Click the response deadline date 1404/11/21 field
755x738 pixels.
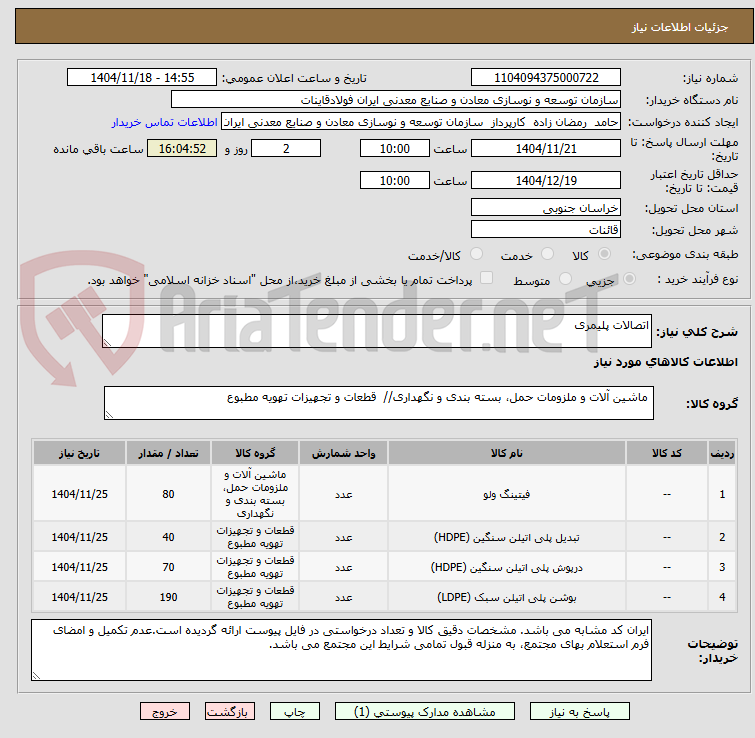click(546, 148)
